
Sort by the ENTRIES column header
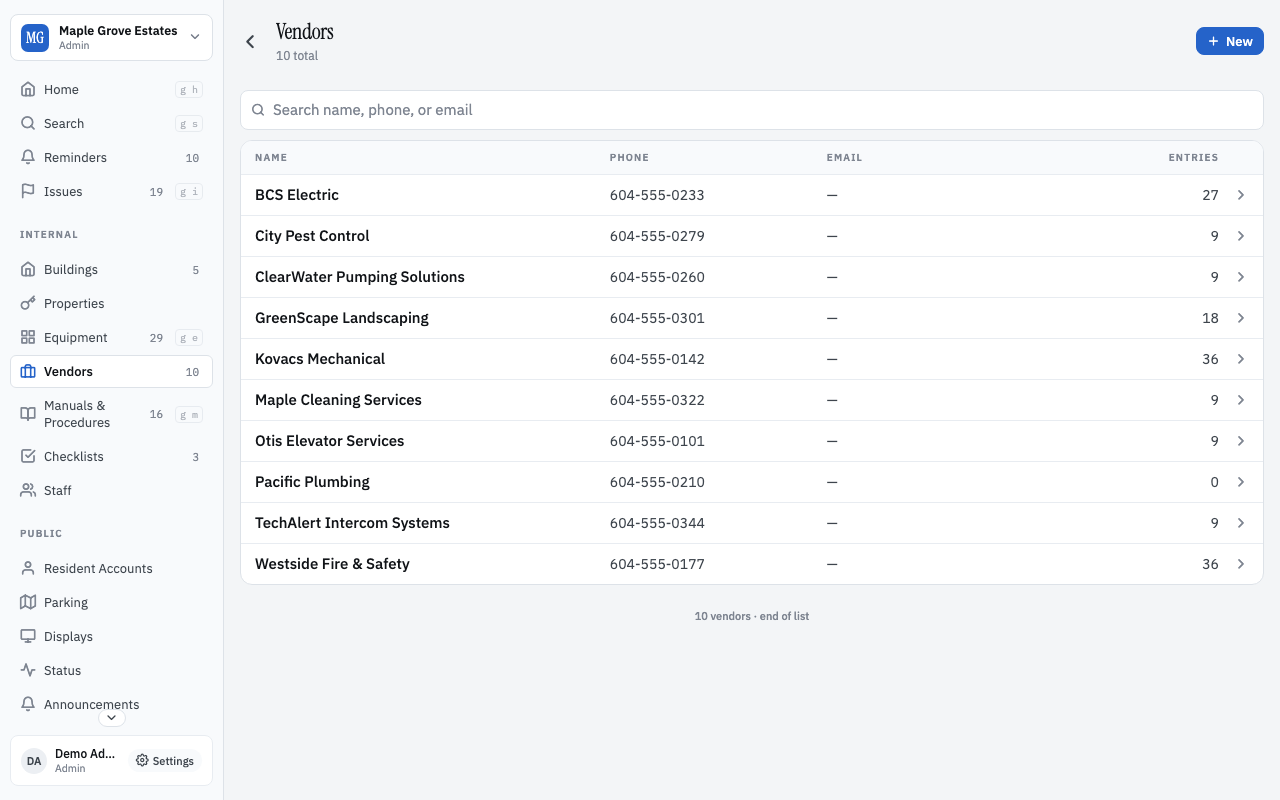point(1193,158)
